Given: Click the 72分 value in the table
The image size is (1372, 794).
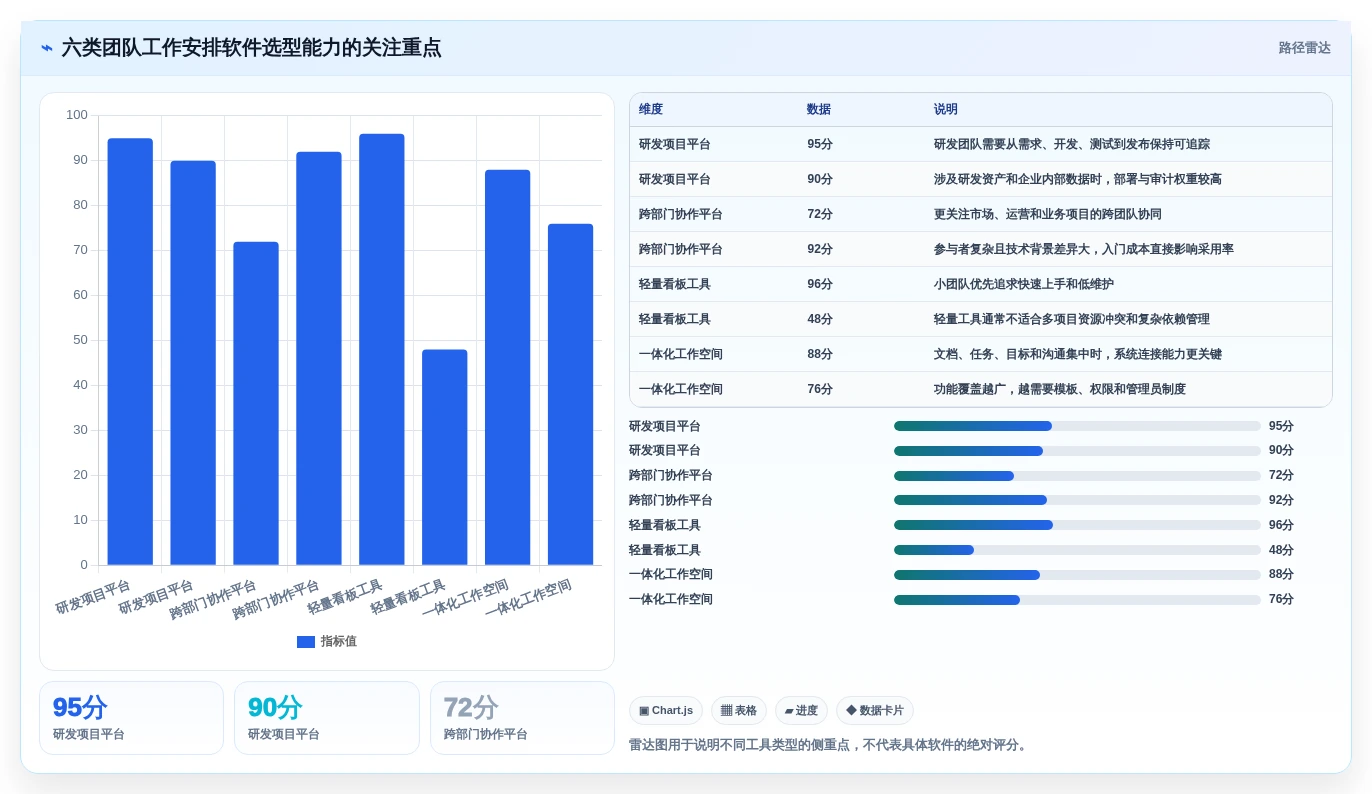Looking at the screenshot, I should pos(820,214).
